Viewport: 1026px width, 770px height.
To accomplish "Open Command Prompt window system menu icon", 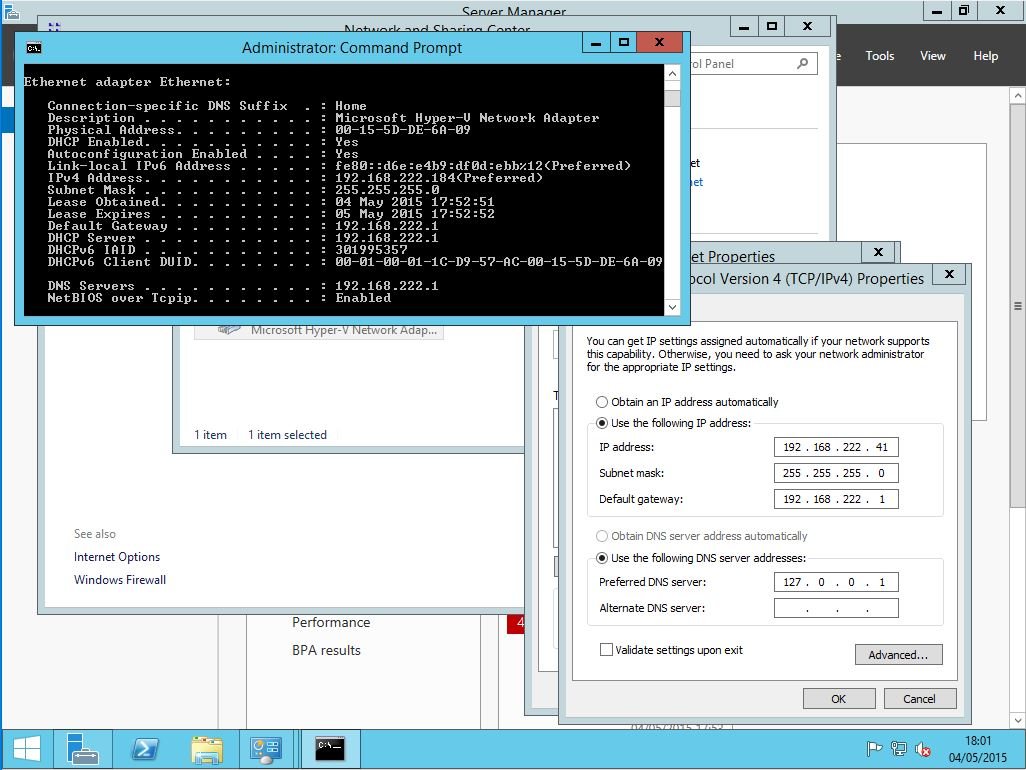I will 34,47.
